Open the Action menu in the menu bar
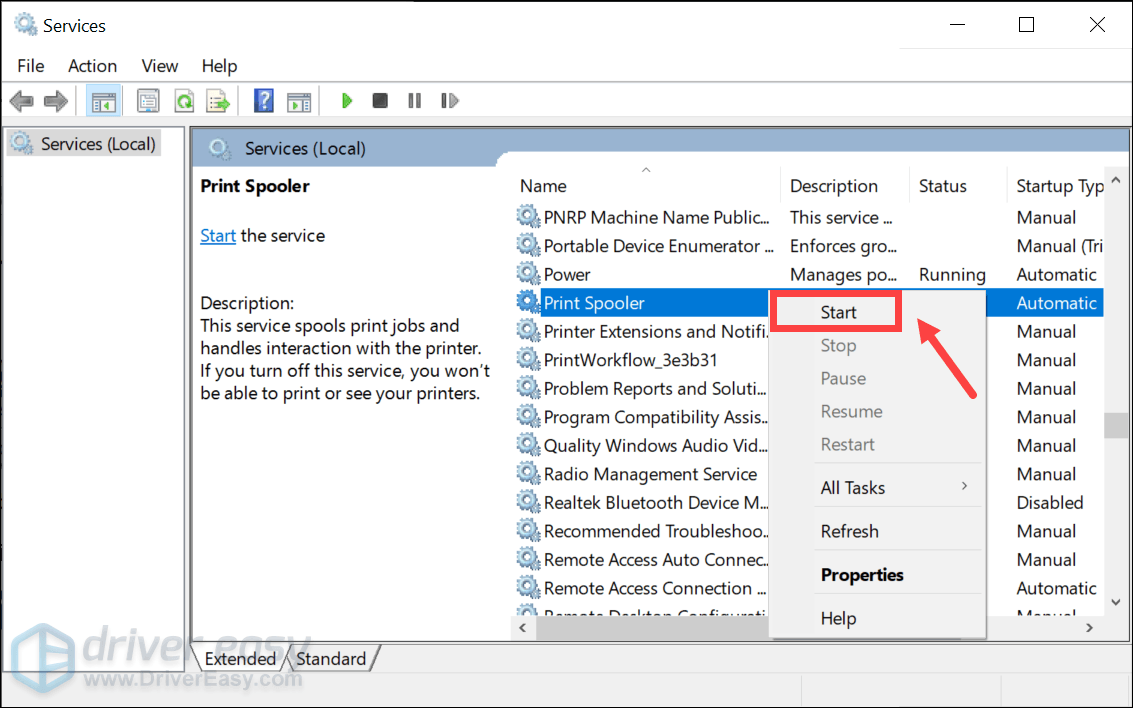Screen dimensions: 1133x708 tap(92, 66)
